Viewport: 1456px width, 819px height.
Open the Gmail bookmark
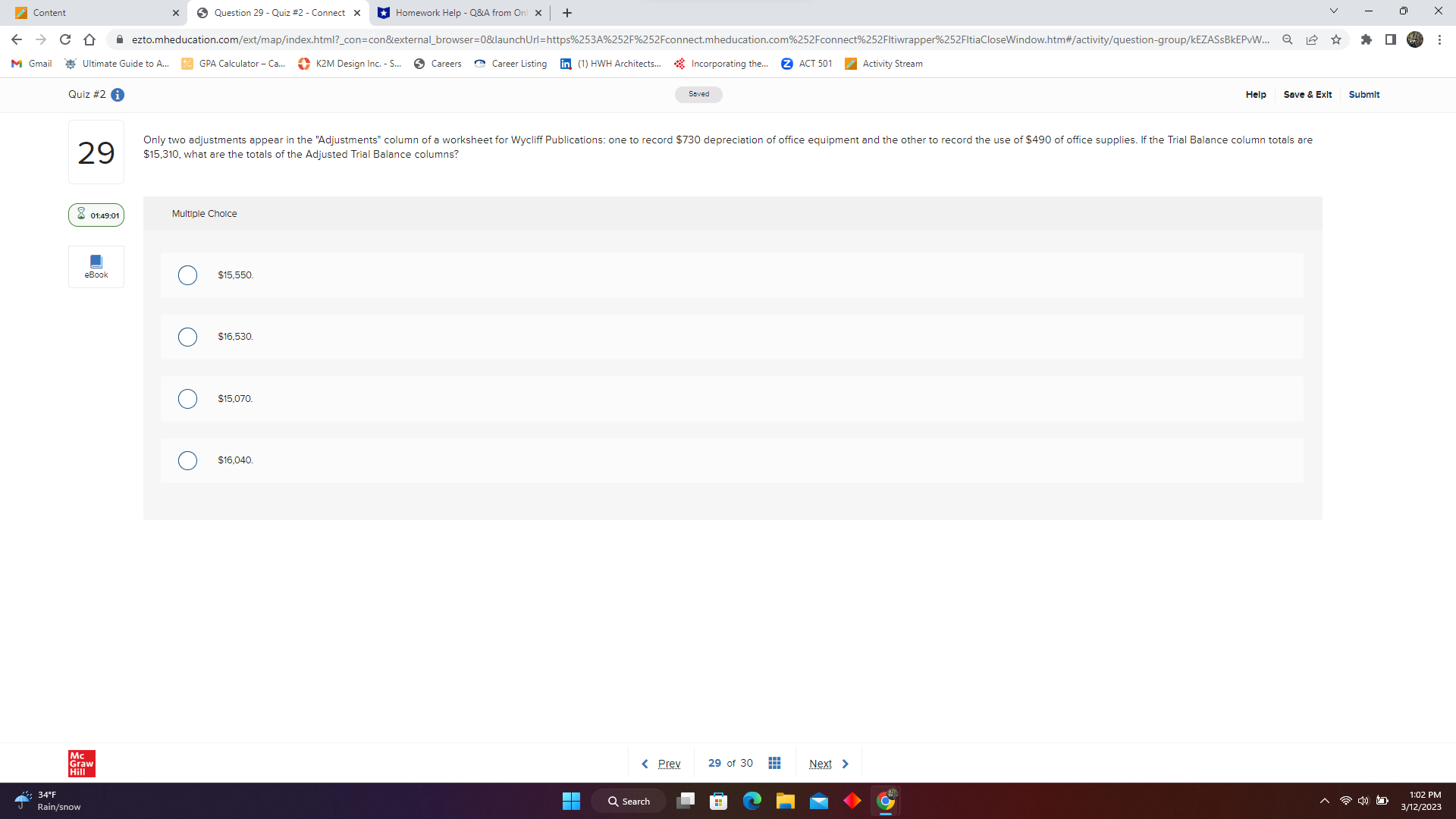coord(30,64)
